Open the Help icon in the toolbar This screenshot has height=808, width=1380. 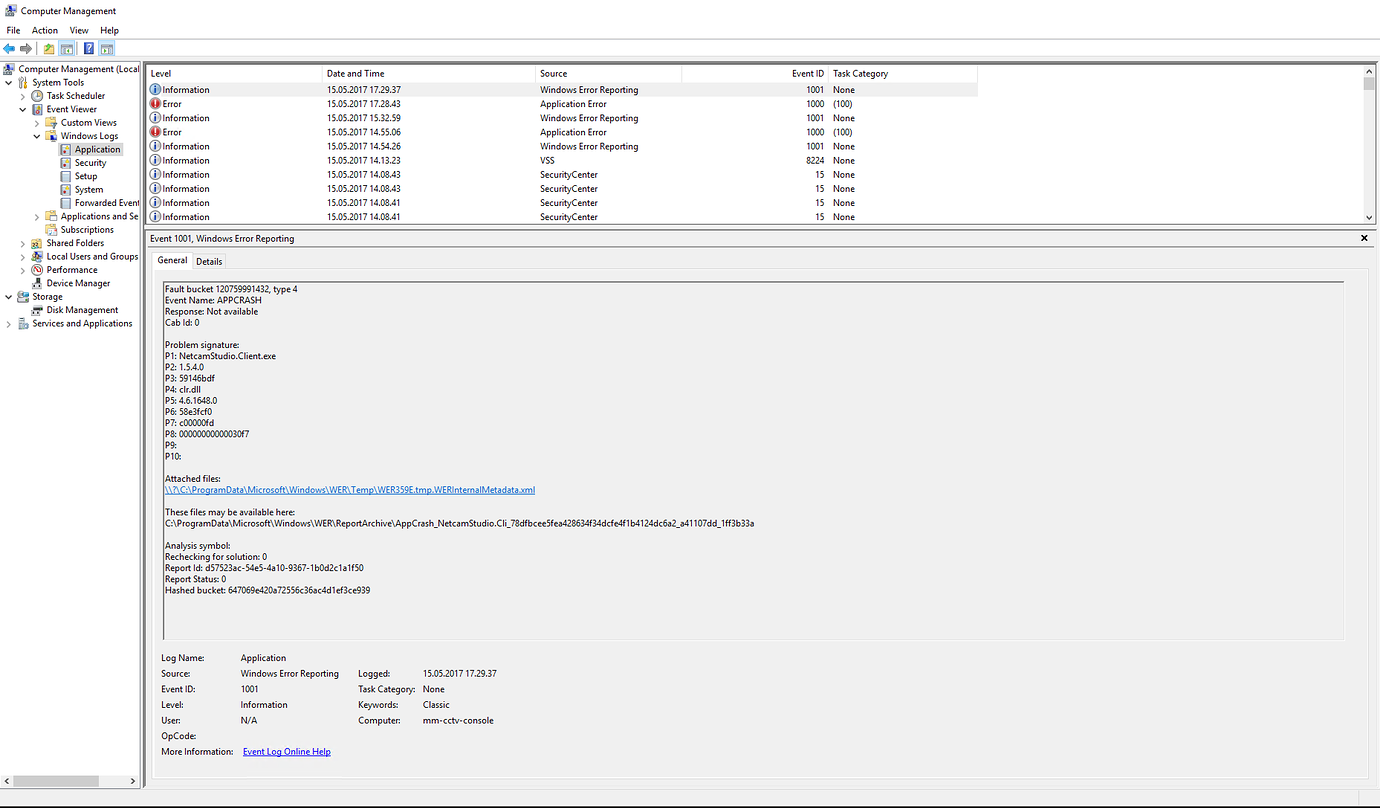click(88, 47)
